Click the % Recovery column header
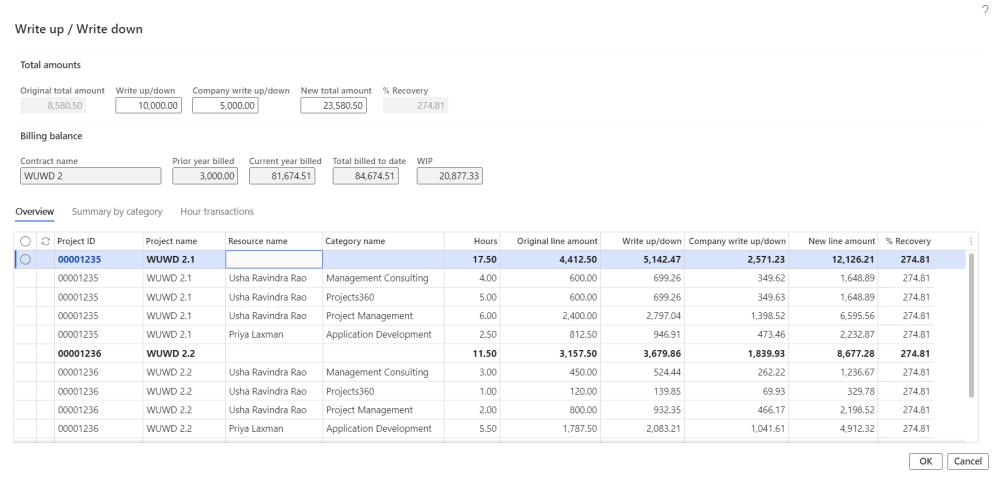Image resolution: width=1000 pixels, height=482 pixels. click(x=907, y=241)
